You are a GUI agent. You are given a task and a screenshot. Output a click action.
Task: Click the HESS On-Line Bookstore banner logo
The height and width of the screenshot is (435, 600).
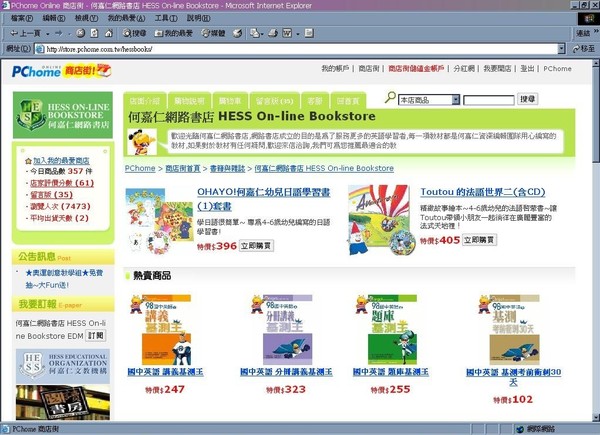pyautogui.click(x=63, y=115)
